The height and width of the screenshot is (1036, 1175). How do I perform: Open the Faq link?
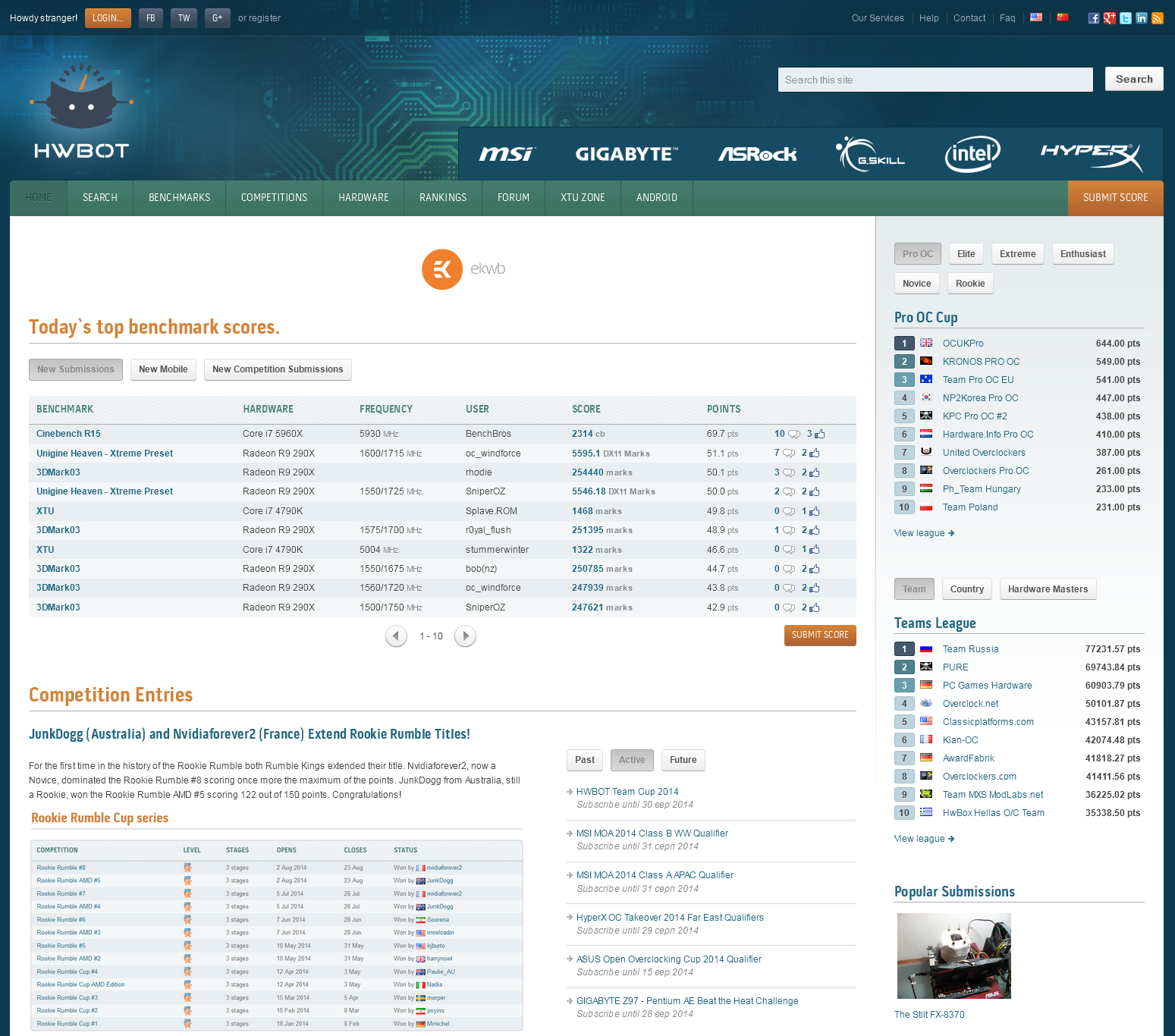click(1007, 18)
